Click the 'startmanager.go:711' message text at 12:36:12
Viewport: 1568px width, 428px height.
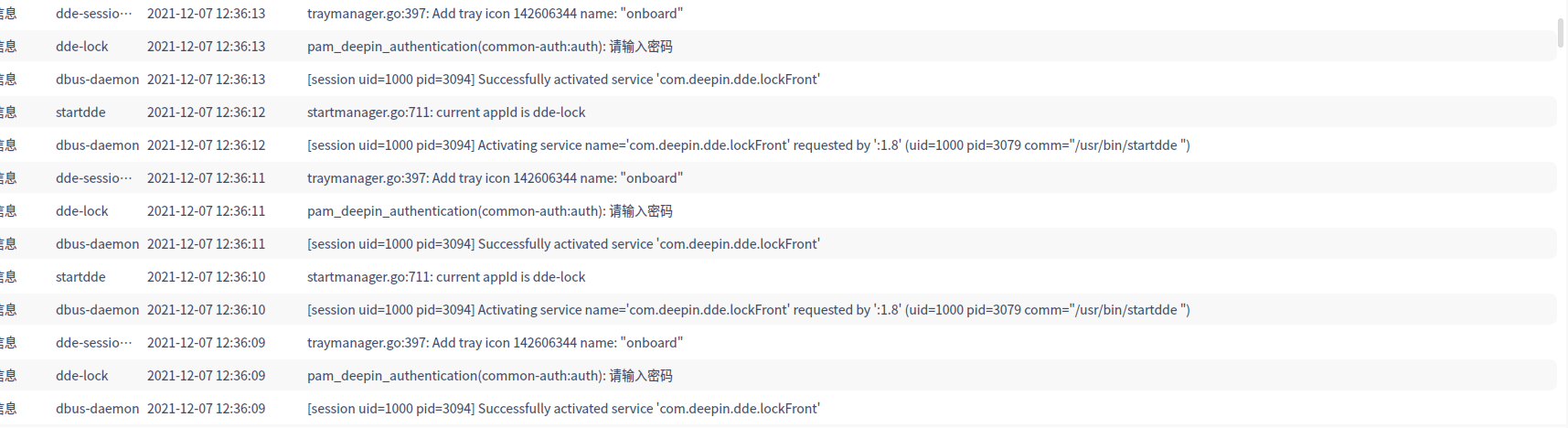[446, 112]
